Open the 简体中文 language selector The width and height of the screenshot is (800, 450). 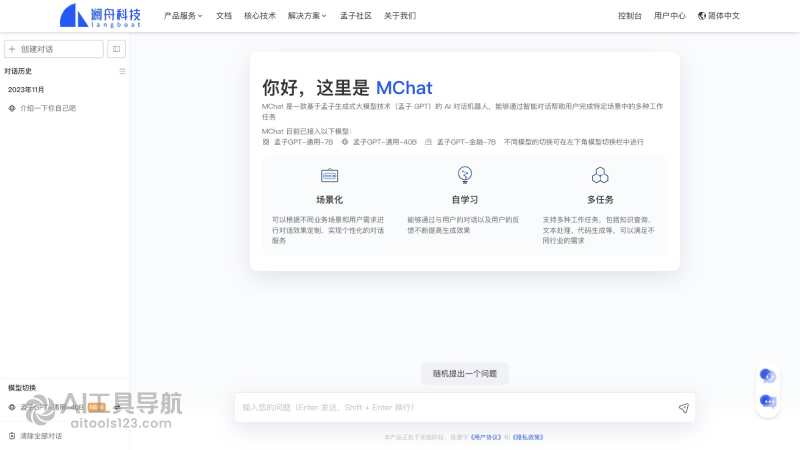coord(718,16)
